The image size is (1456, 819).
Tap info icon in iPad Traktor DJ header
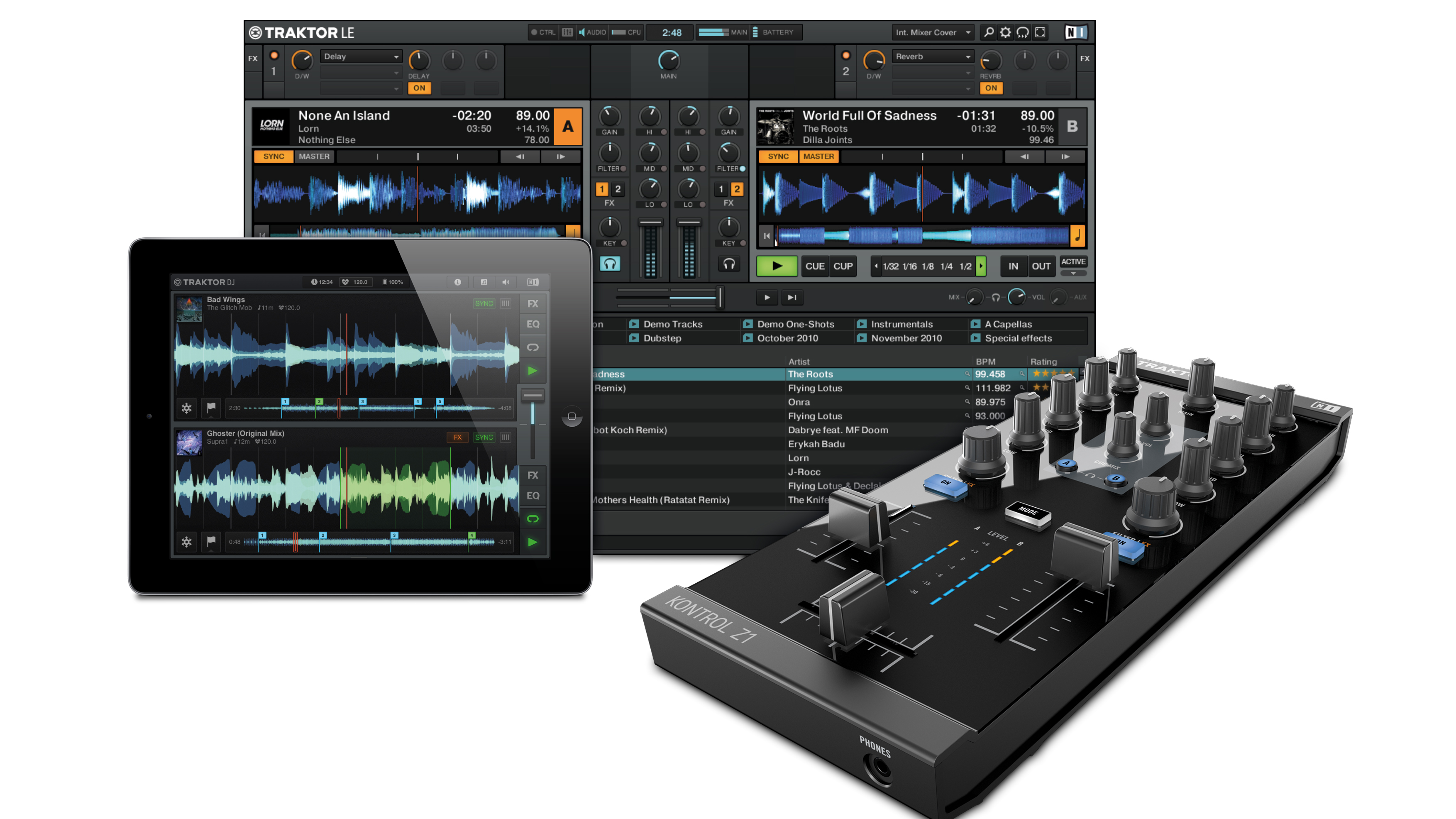point(458,282)
